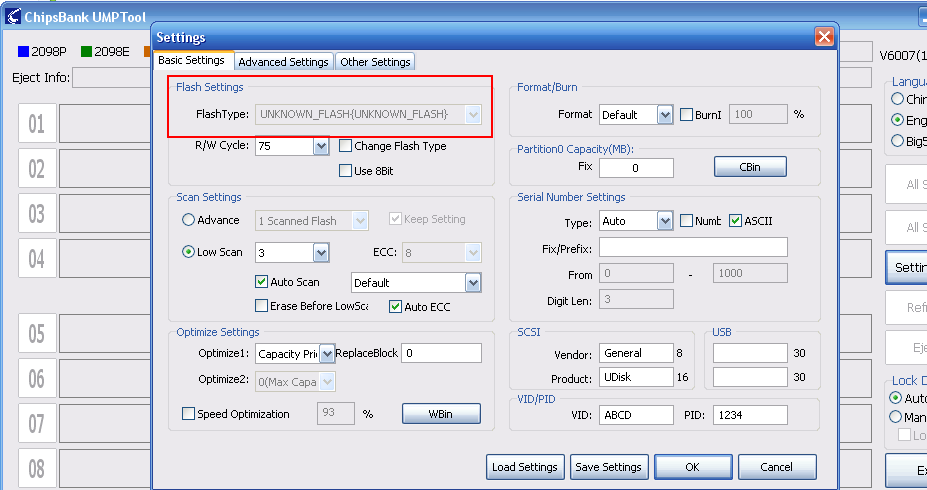Click the green 2098E color swatch
The image size is (927, 490).
pos(86,52)
